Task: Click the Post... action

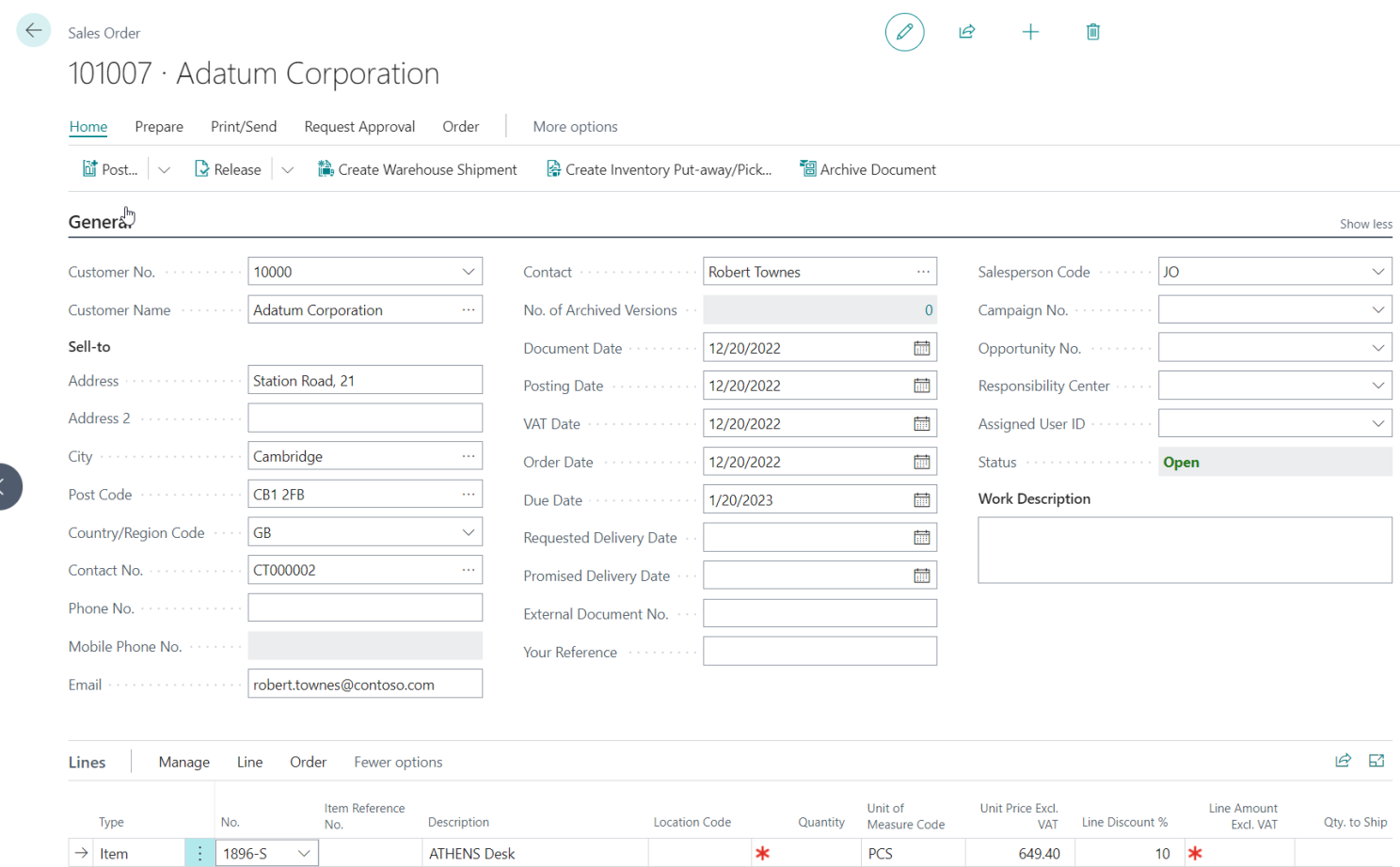Action: [x=110, y=169]
